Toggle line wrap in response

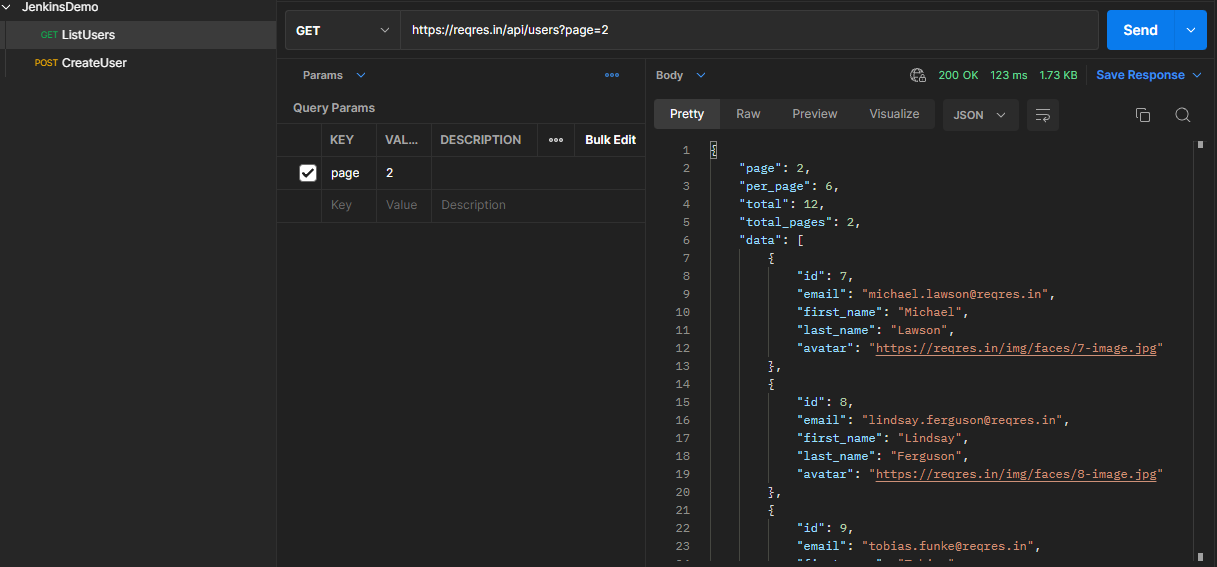pyautogui.click(x=1043, y=115)
